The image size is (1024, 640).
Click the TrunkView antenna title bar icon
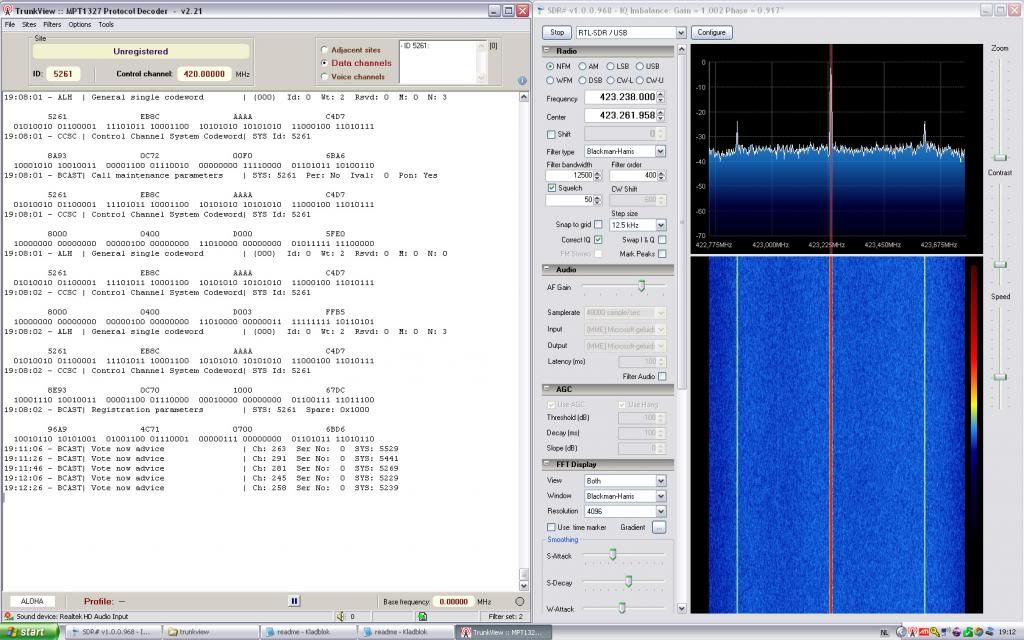(7, 10)
